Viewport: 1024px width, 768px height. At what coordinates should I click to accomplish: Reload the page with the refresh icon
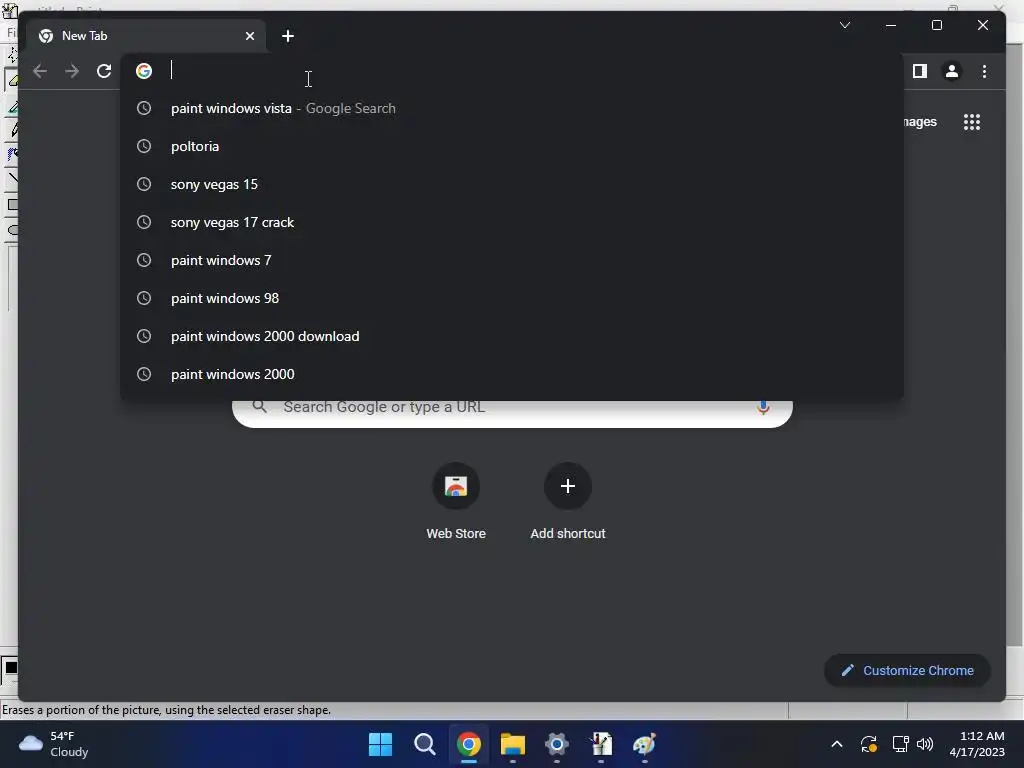click(x=104, y=71)
